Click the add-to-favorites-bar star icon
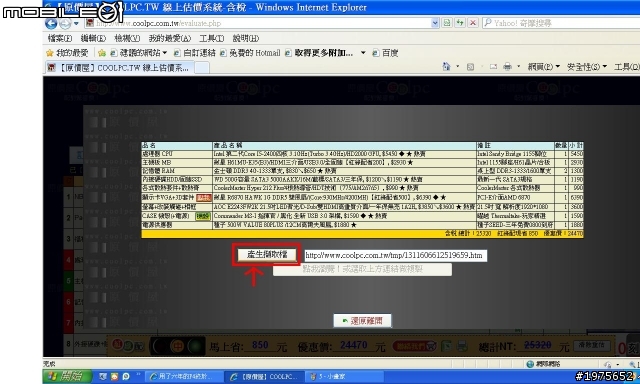 (102, 53)
